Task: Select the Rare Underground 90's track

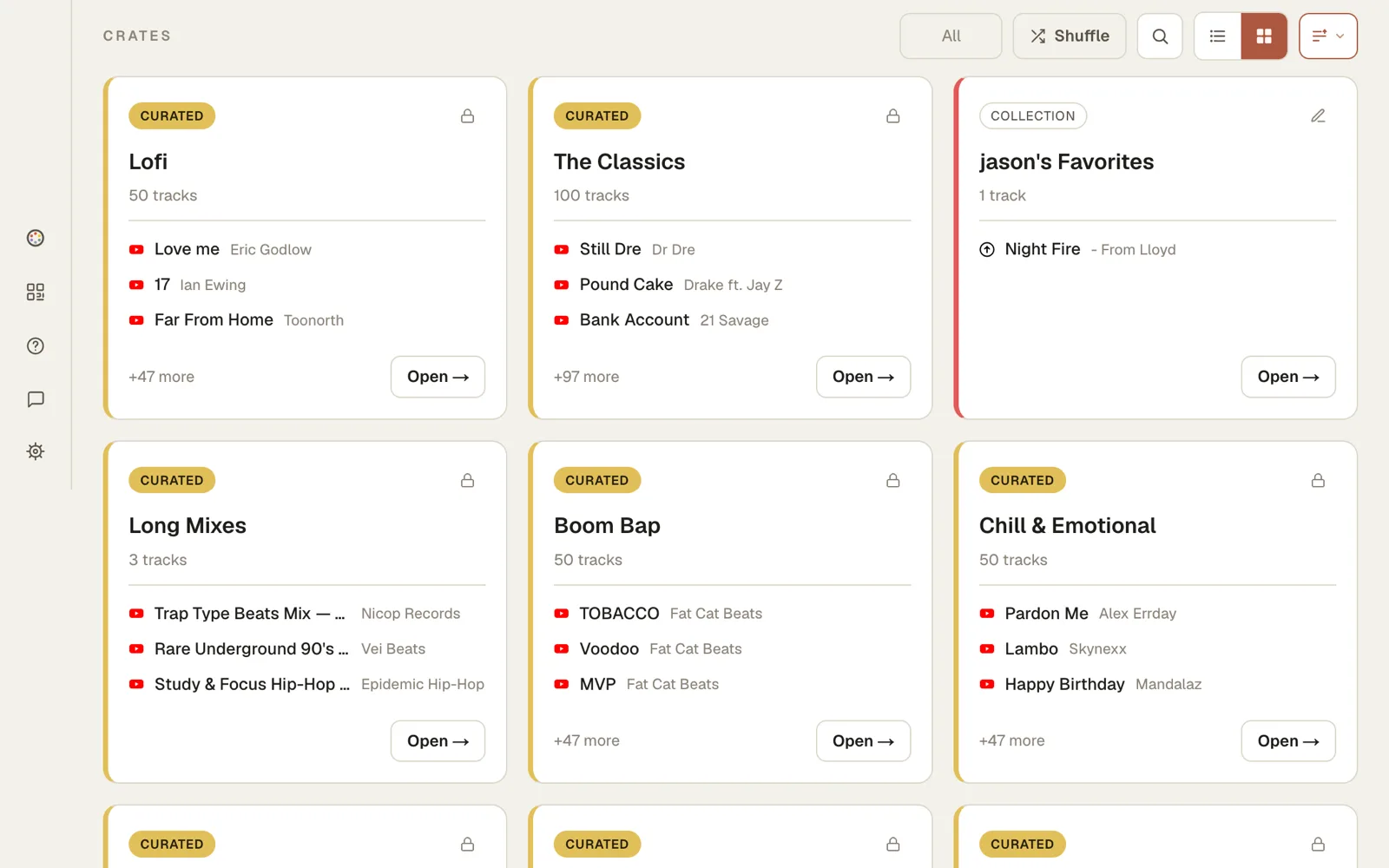Action: pos(252,649)
